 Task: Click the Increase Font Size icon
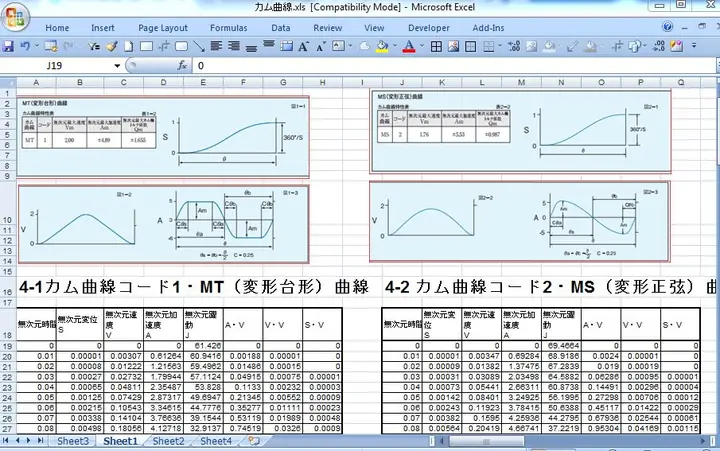click(x=303, y=46)
